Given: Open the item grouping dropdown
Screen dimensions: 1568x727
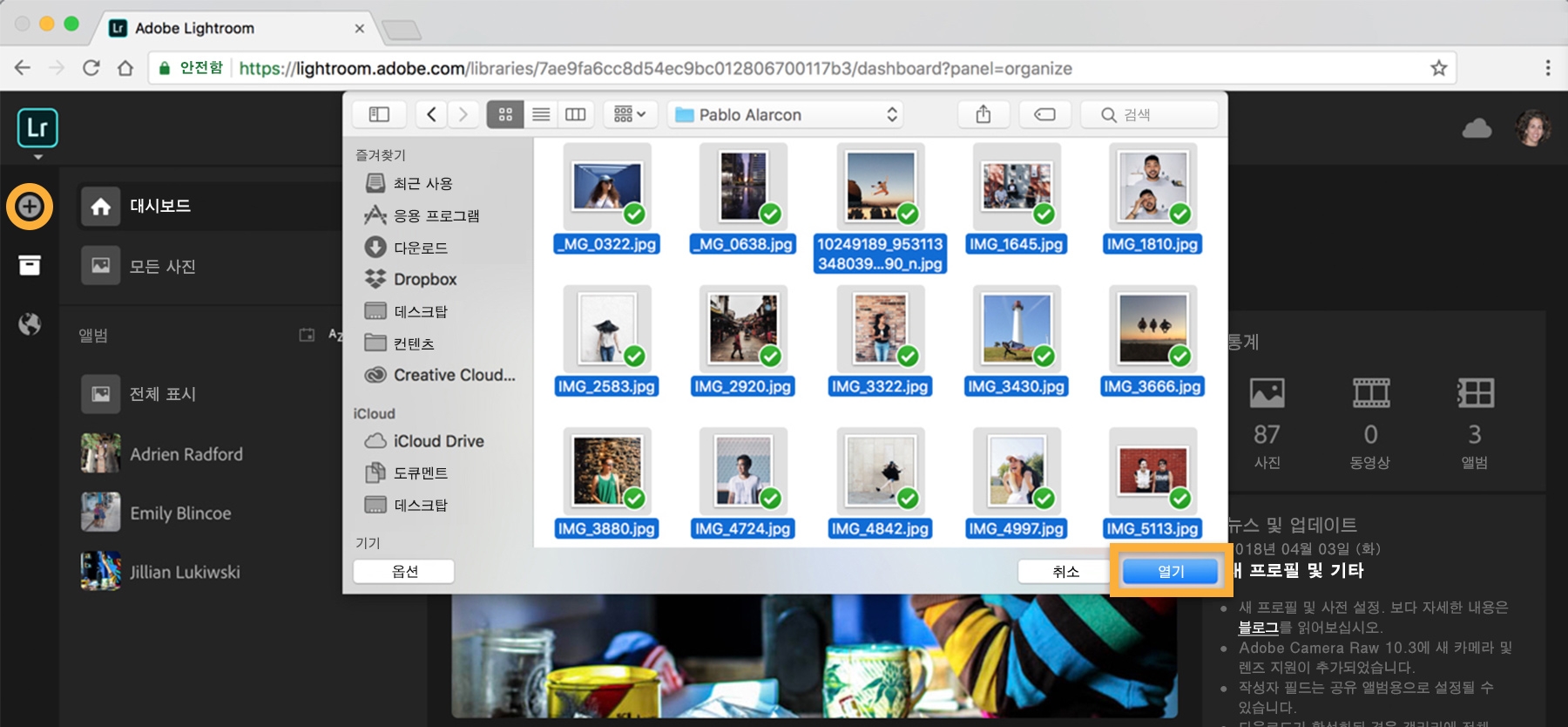Looking at the screenshot, I should (x=630, y=114).
